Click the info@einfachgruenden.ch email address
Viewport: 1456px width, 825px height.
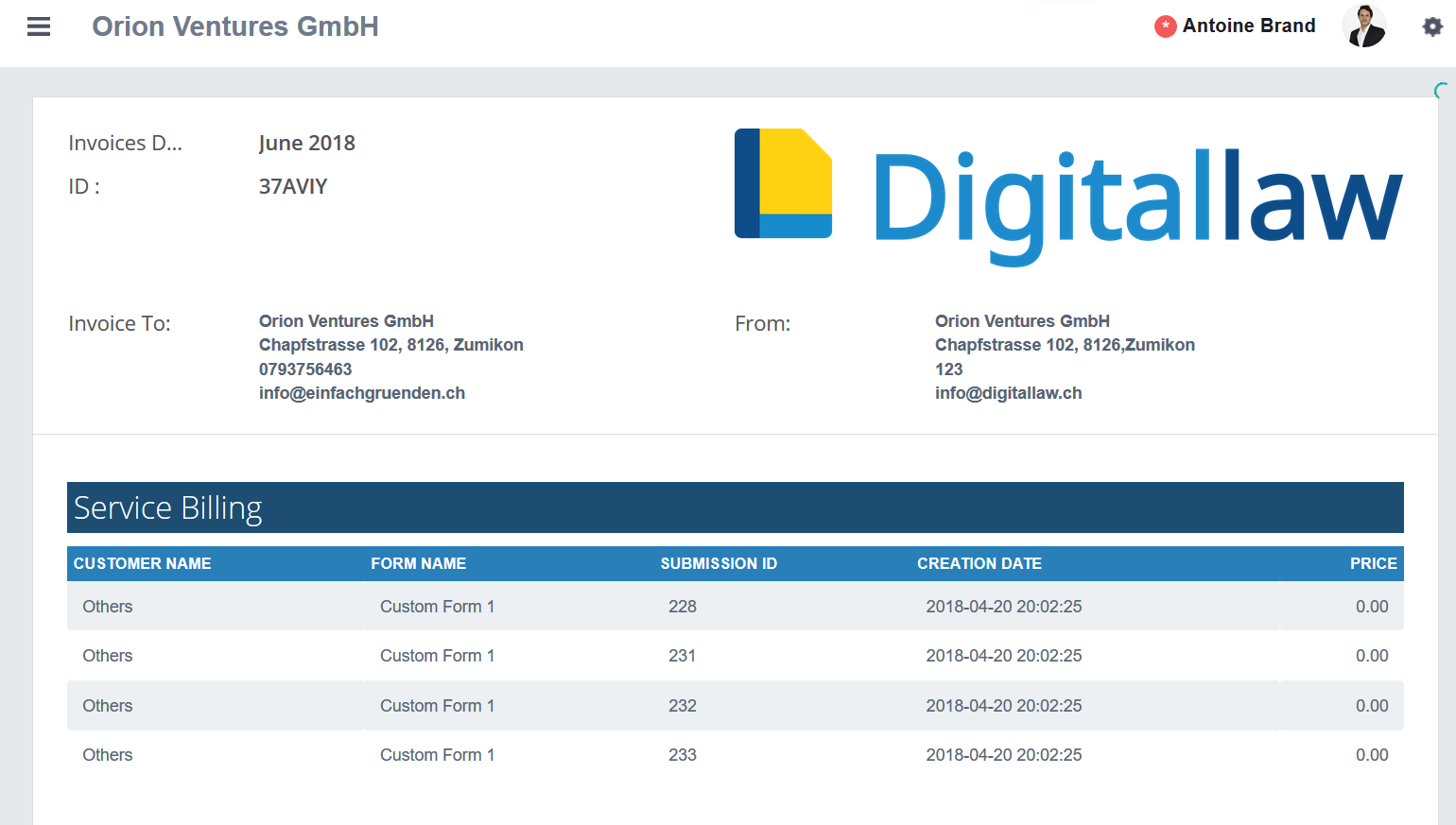[x=362, y=393]
